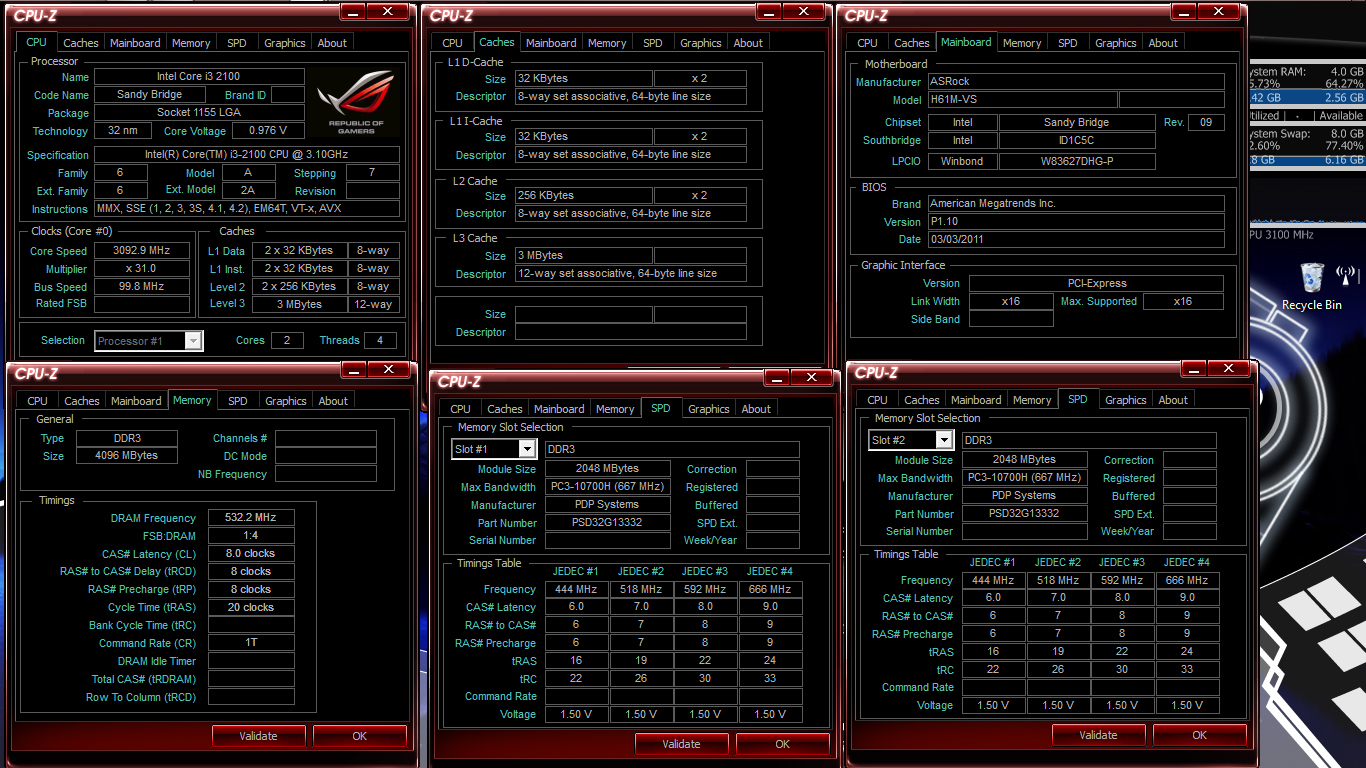1366x768 pixels.
Task: Open the Recycle Bin desktop icon
Action: 1312,286
